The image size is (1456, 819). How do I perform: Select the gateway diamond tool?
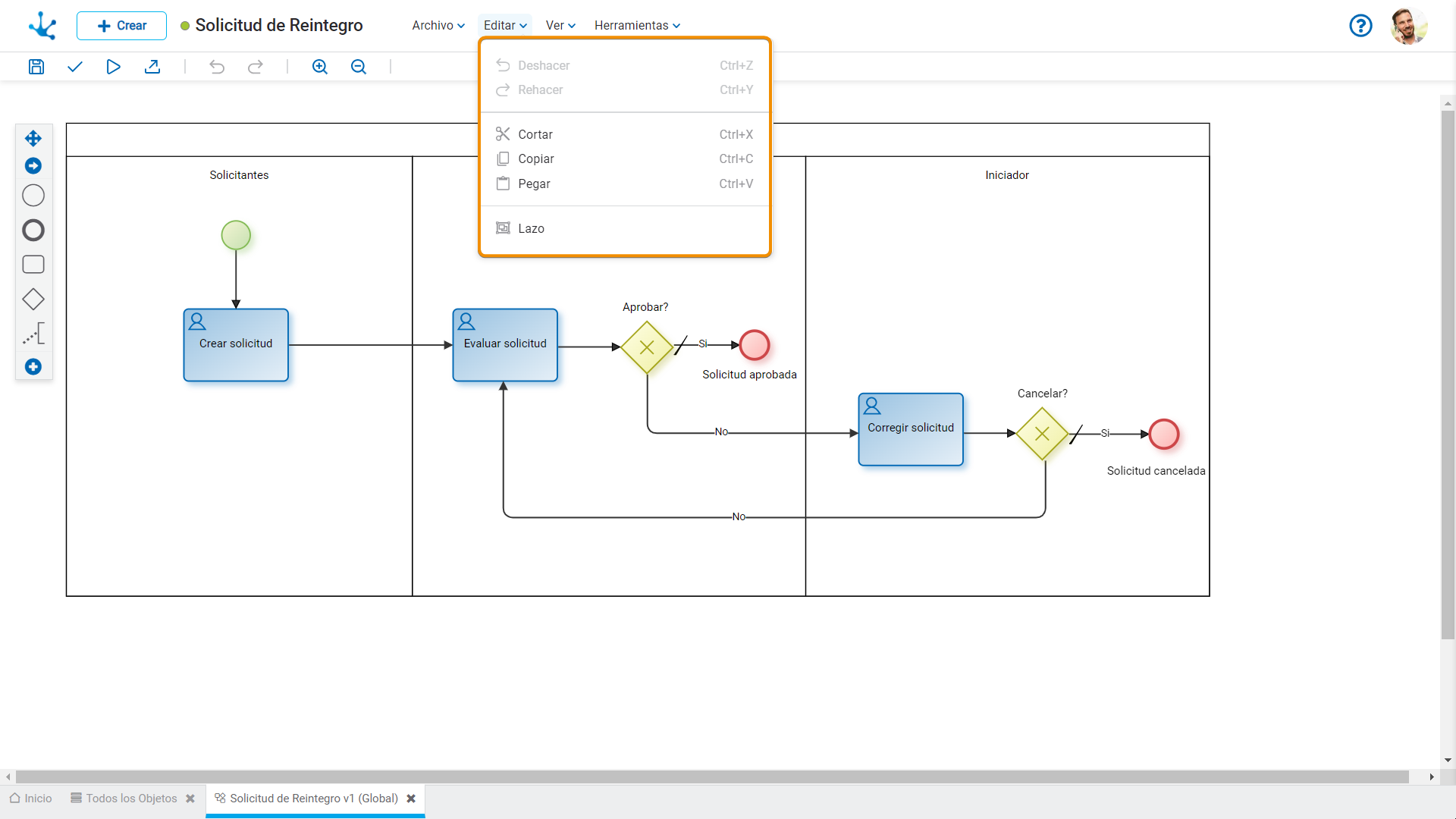[33, 300]
